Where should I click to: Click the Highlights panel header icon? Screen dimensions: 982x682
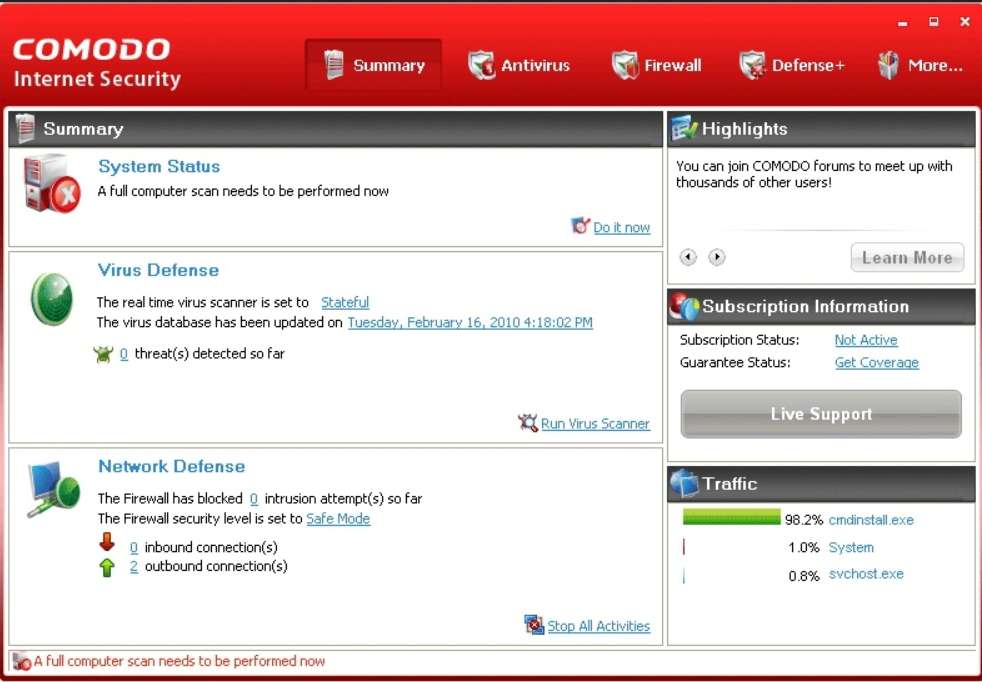point(683,128)
